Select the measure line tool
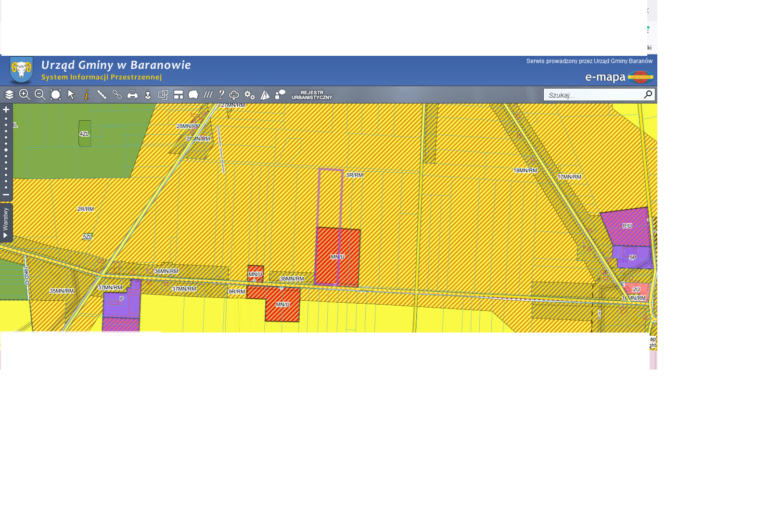The image size is (768, 512). 102,95
